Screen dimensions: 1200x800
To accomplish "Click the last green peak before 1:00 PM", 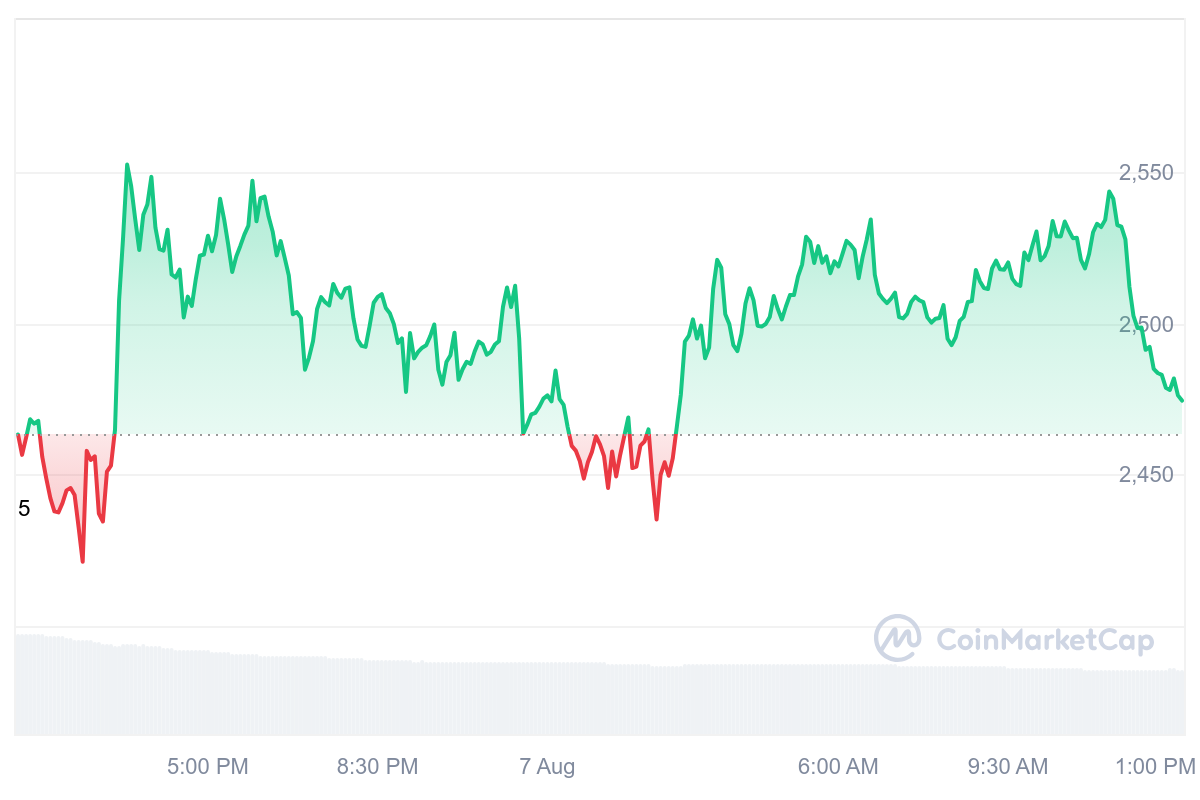I will click(1109, 192).
